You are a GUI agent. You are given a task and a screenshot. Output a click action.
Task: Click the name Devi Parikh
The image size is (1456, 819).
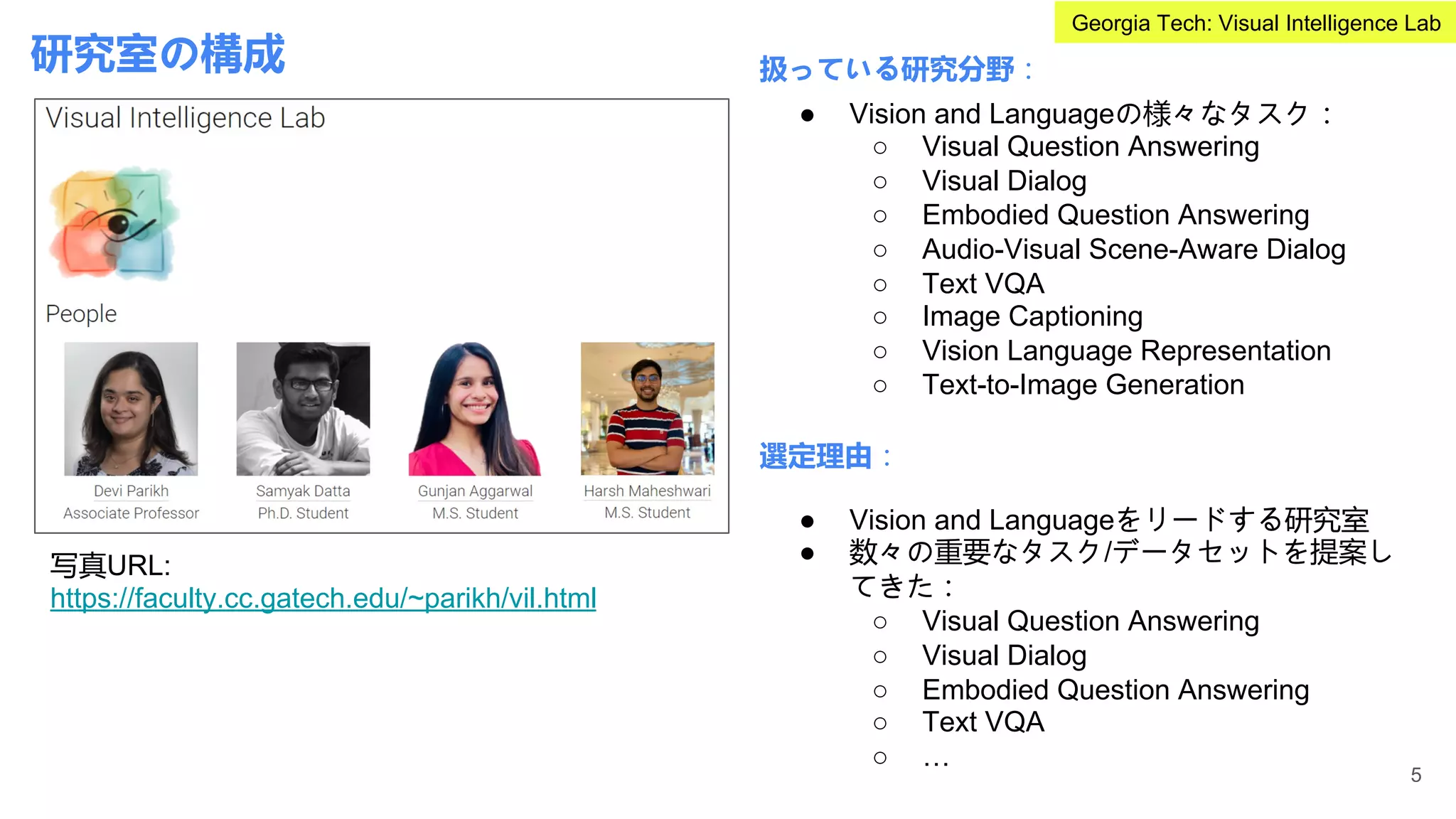(131, 491)
